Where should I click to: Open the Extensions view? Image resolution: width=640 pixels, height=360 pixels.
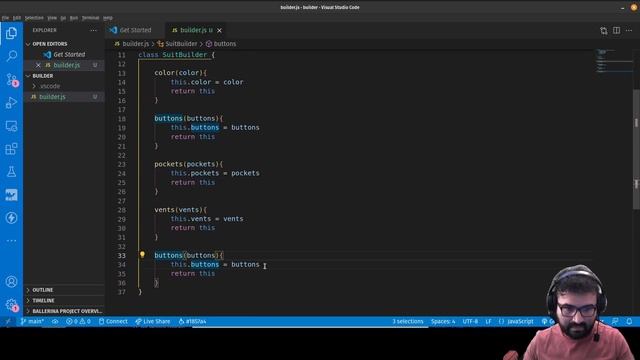coord(11,149)
